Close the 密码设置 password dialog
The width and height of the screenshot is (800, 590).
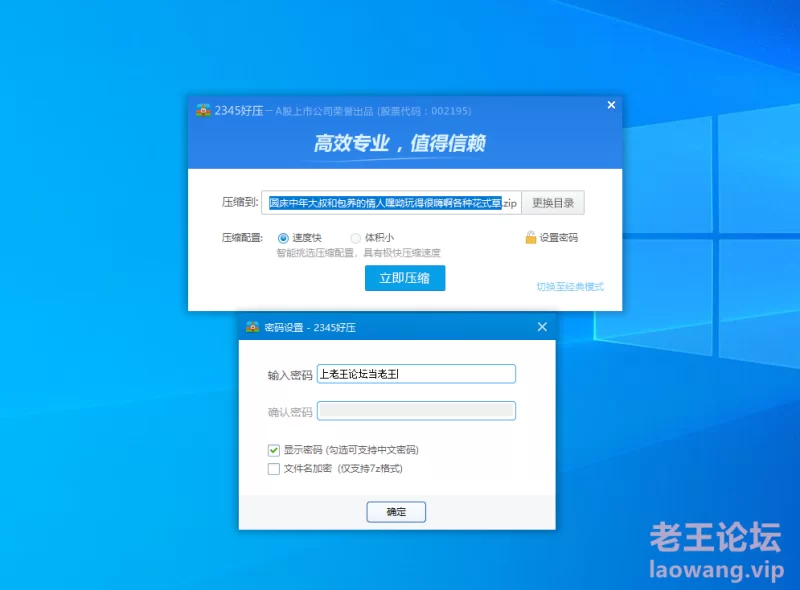pyautogui.click(x=542, y=327)
